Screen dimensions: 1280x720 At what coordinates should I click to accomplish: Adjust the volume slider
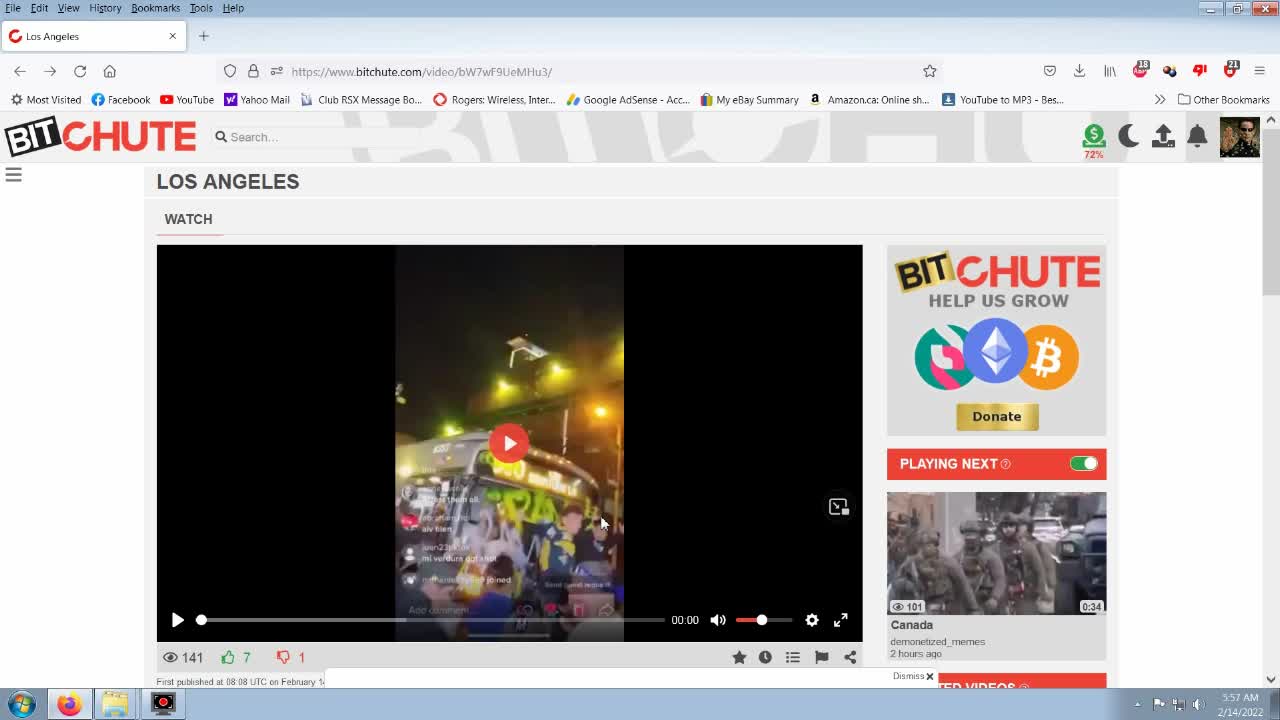(x=764, y=620)
